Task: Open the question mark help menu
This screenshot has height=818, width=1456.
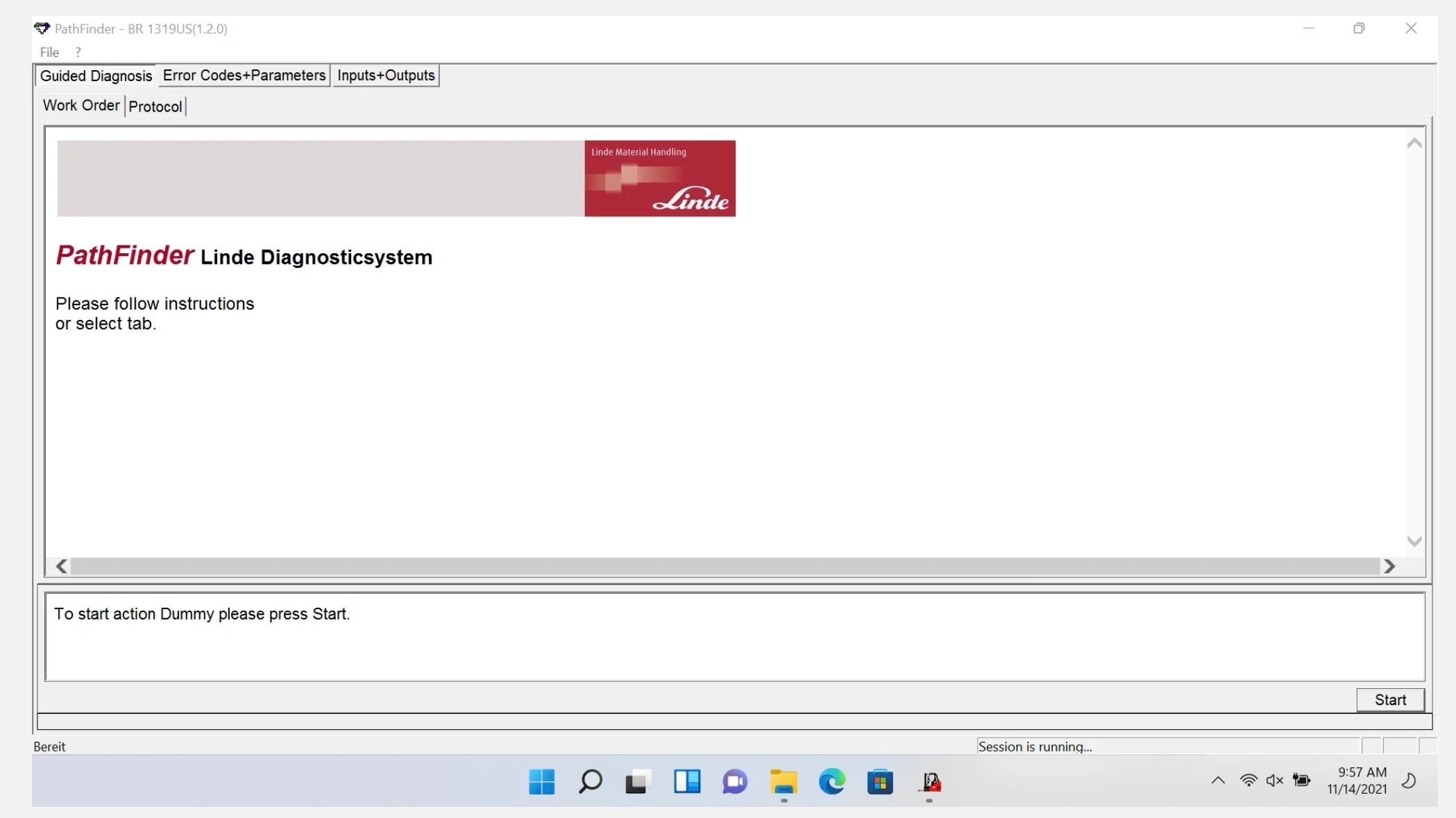Action: coord(78,52)
